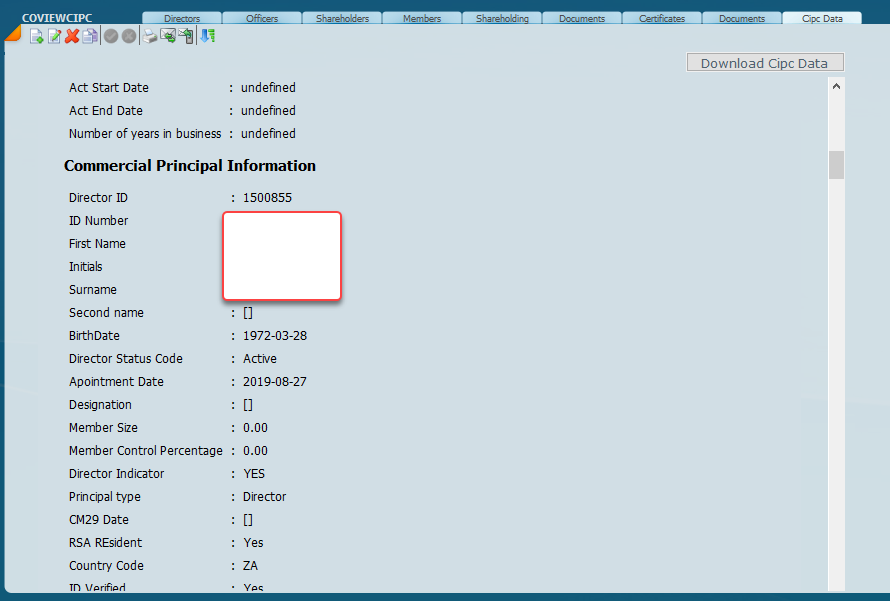The height and width of the screenshot is (601, 890).
Task: Go to the Members tab
Action: (422, 18)
